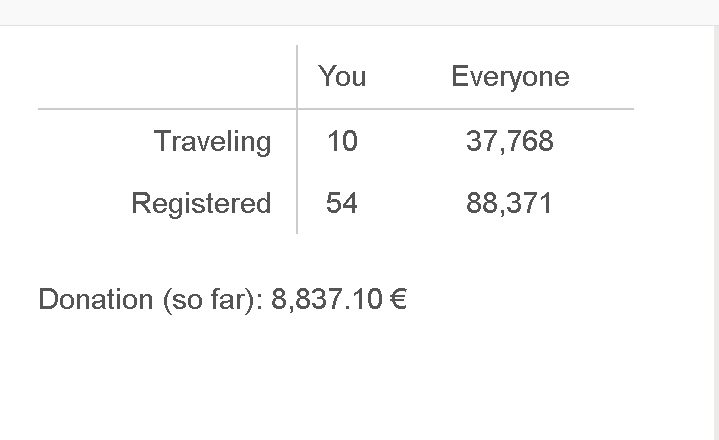This screenshot has height=440, width=719.
Task: Click the donation amount 8,837.10
Action: (x=327, y=299)
